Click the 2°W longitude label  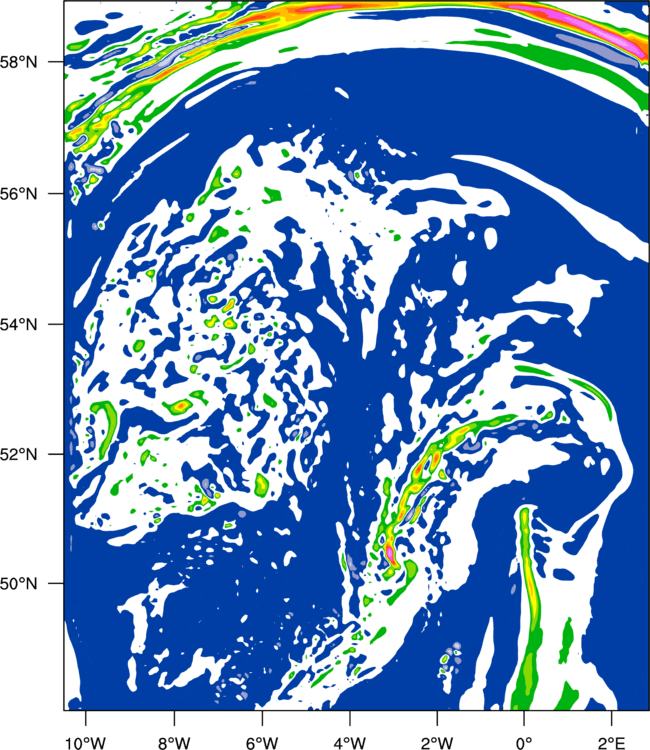click(x=437, y=742)
